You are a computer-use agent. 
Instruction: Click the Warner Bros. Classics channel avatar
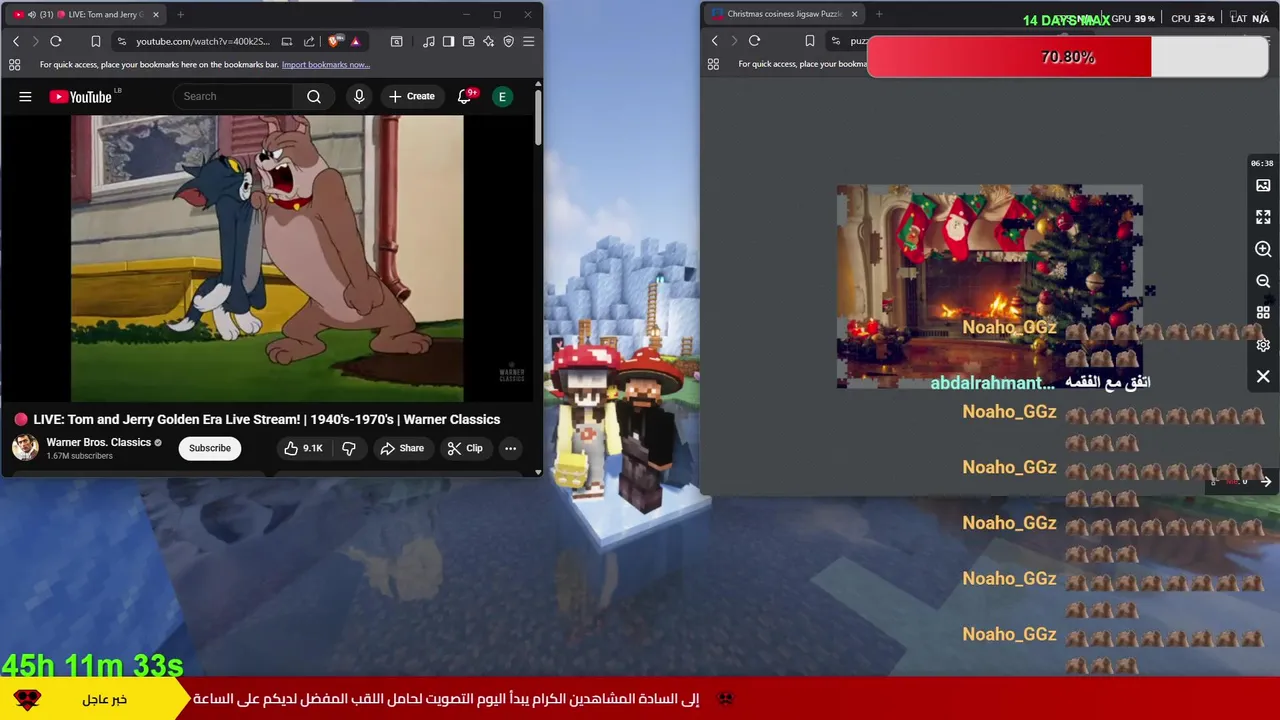pyautogui.click(x=25, y=447)
